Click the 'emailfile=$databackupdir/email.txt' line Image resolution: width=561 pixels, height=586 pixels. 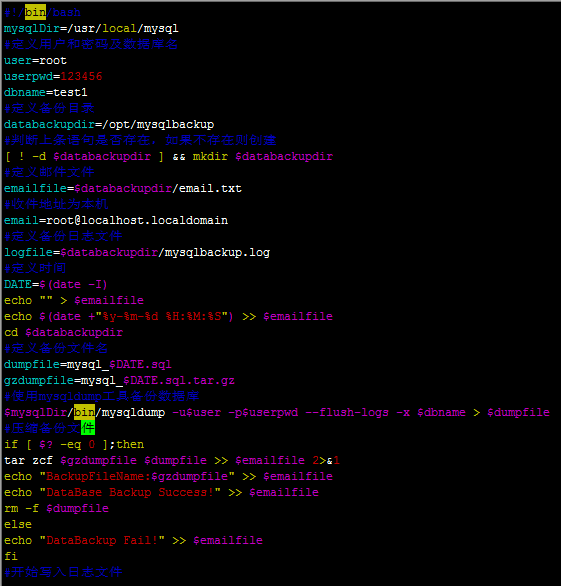point(123,188)
